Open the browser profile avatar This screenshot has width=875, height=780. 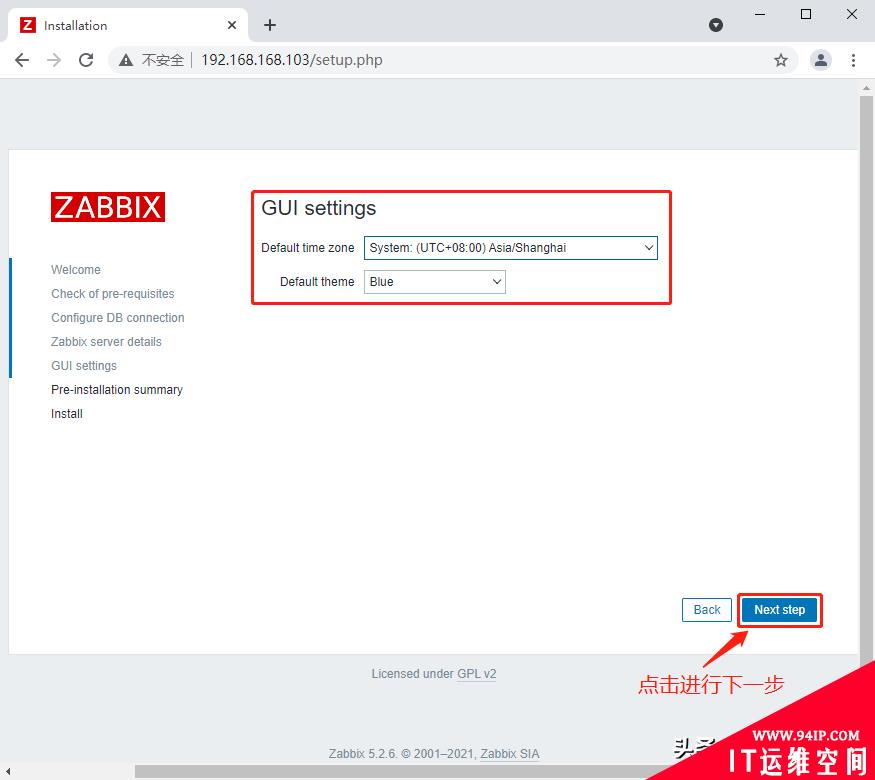[x=821, y=60]
